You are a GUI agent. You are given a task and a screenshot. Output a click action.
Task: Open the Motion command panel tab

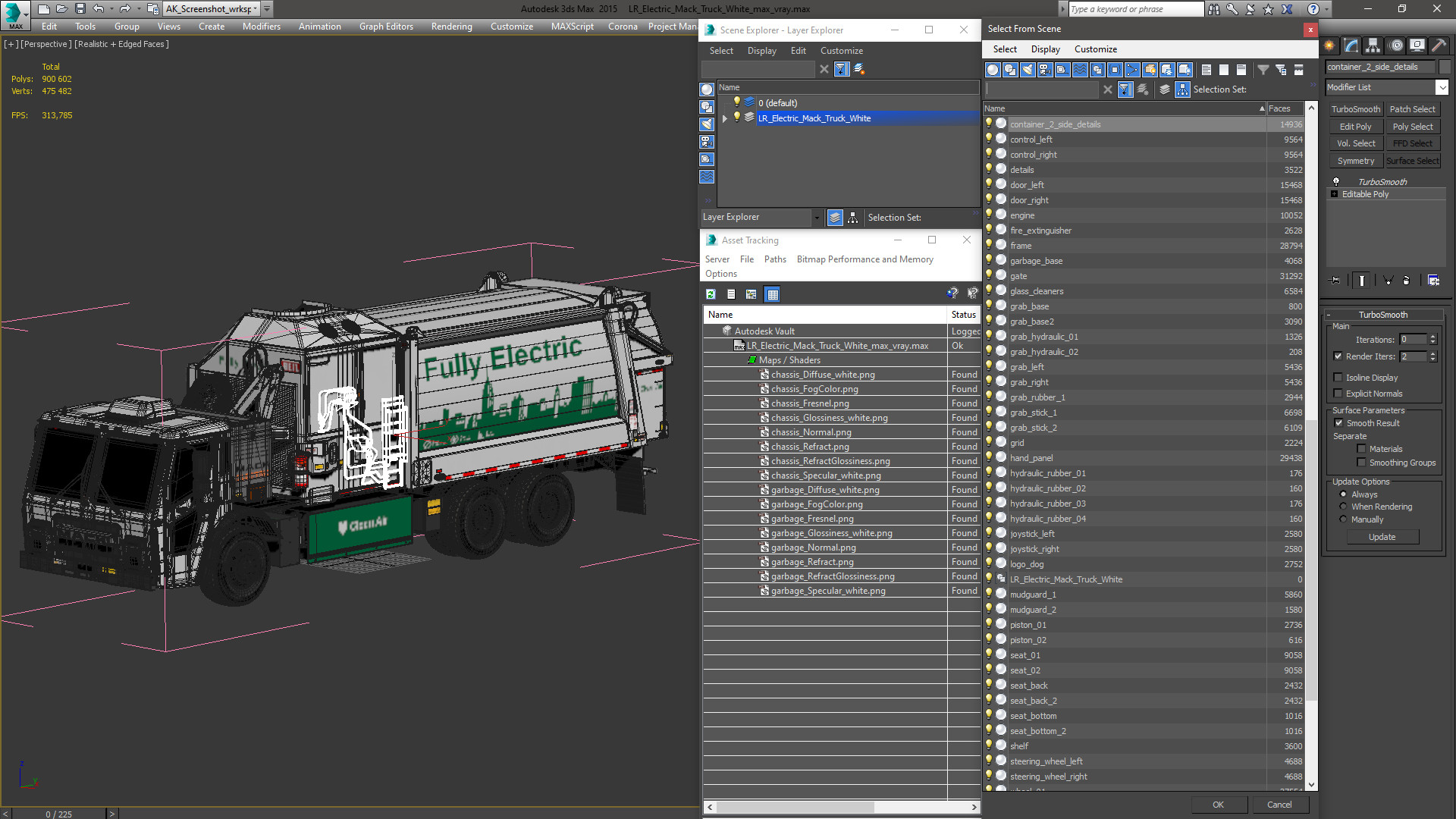pos(1395,45)
